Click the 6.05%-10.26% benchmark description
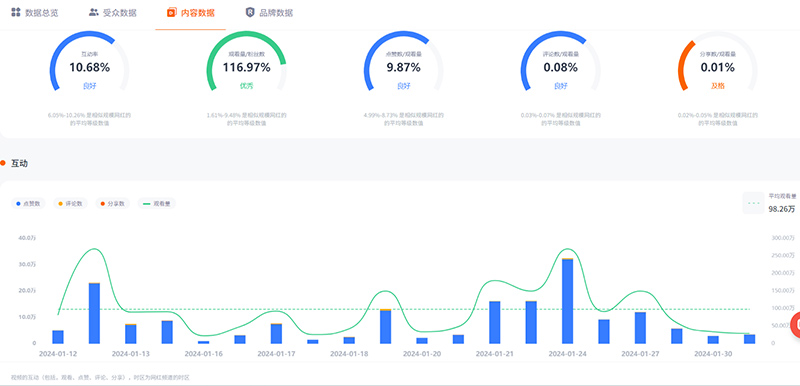 pos(89,119)
